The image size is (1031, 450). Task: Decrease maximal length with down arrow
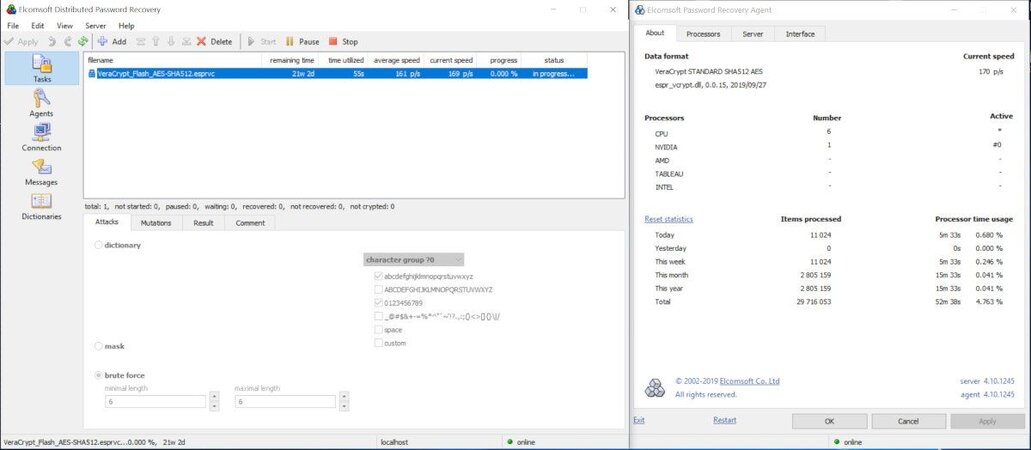click(345, 406)
